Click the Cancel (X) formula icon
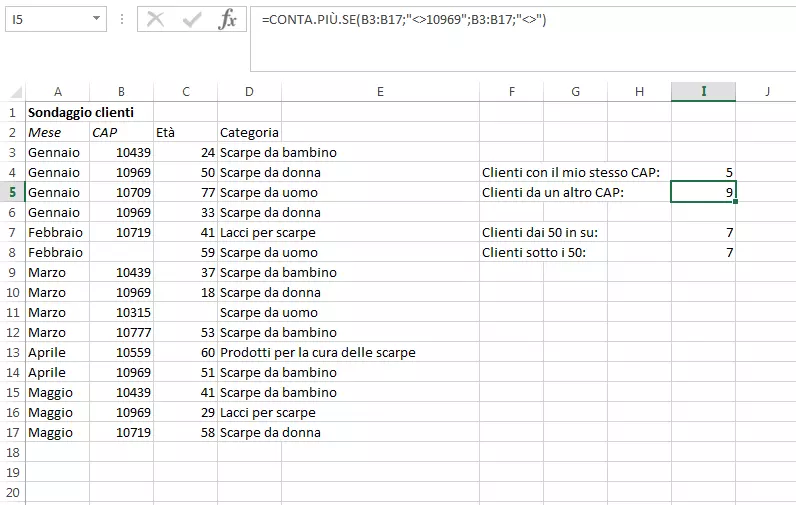The image size is (796, 505). tap(155, 19)
